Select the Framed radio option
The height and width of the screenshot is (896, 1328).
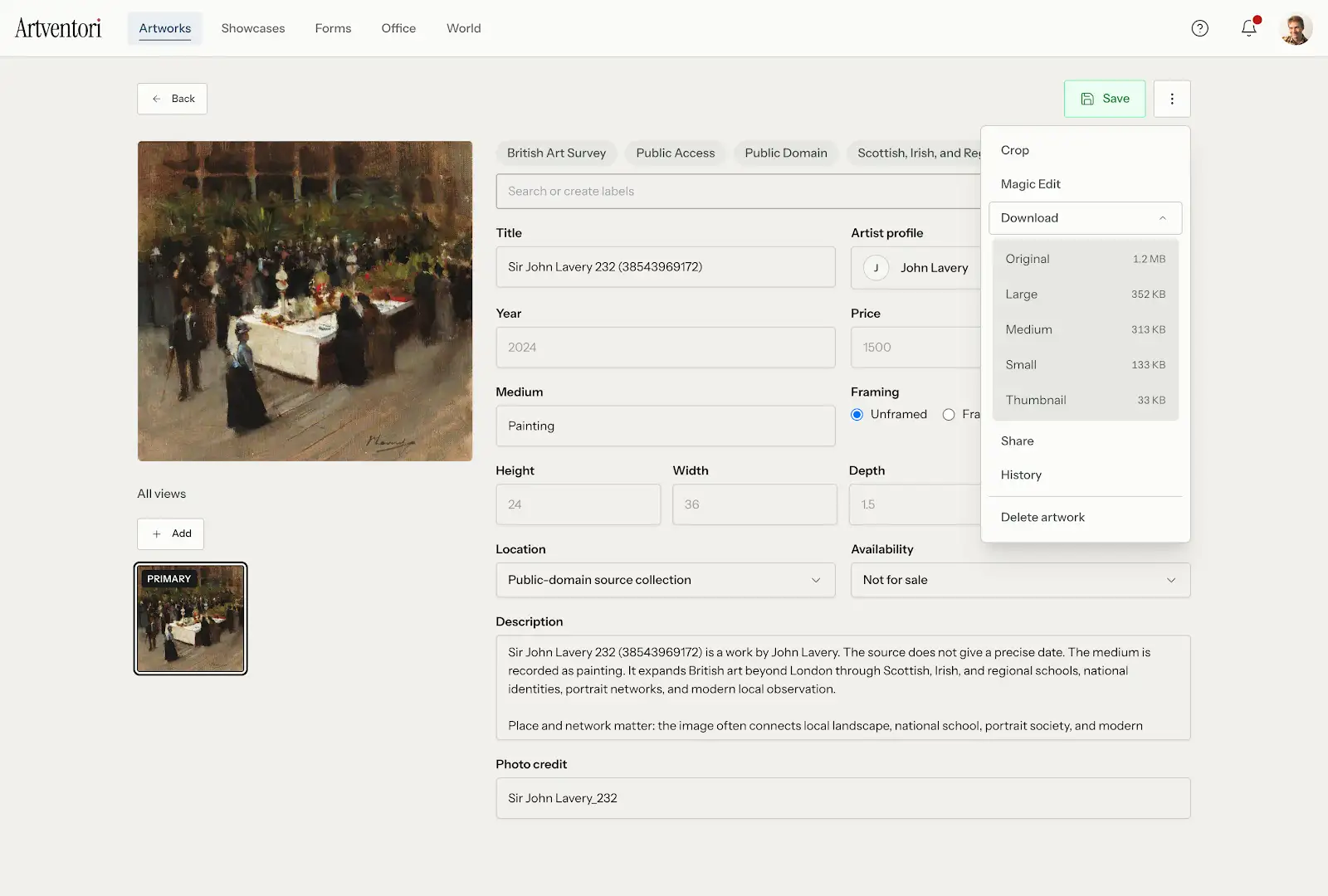click(949, 415)
